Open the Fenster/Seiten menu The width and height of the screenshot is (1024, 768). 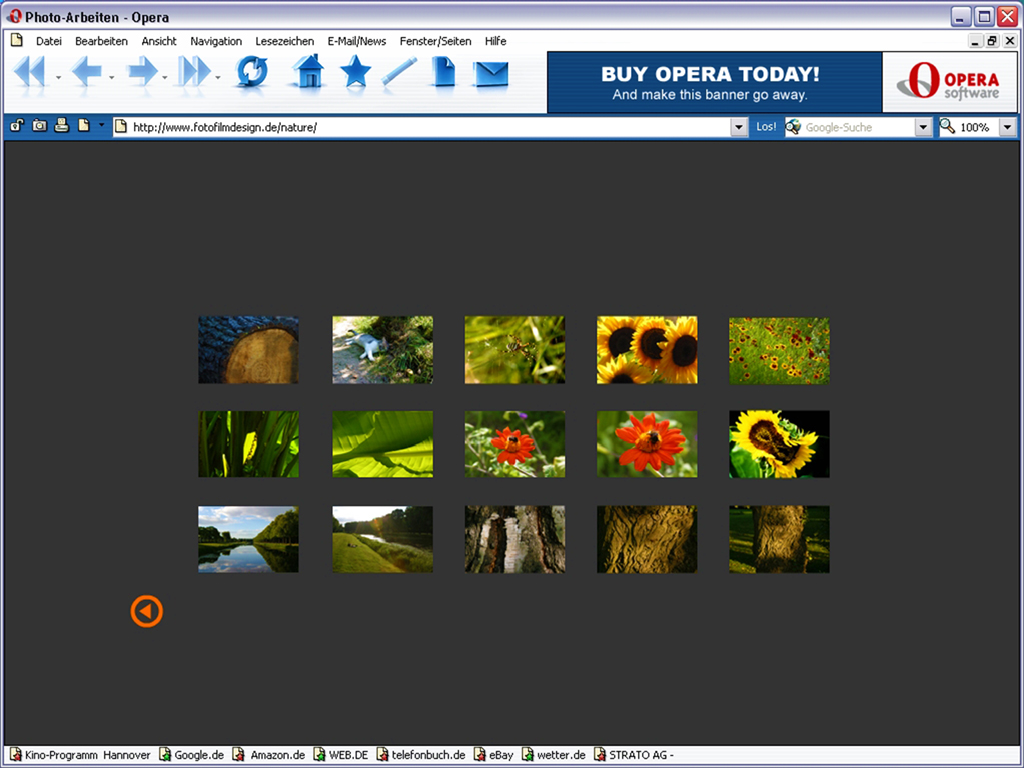coord(436,41)
